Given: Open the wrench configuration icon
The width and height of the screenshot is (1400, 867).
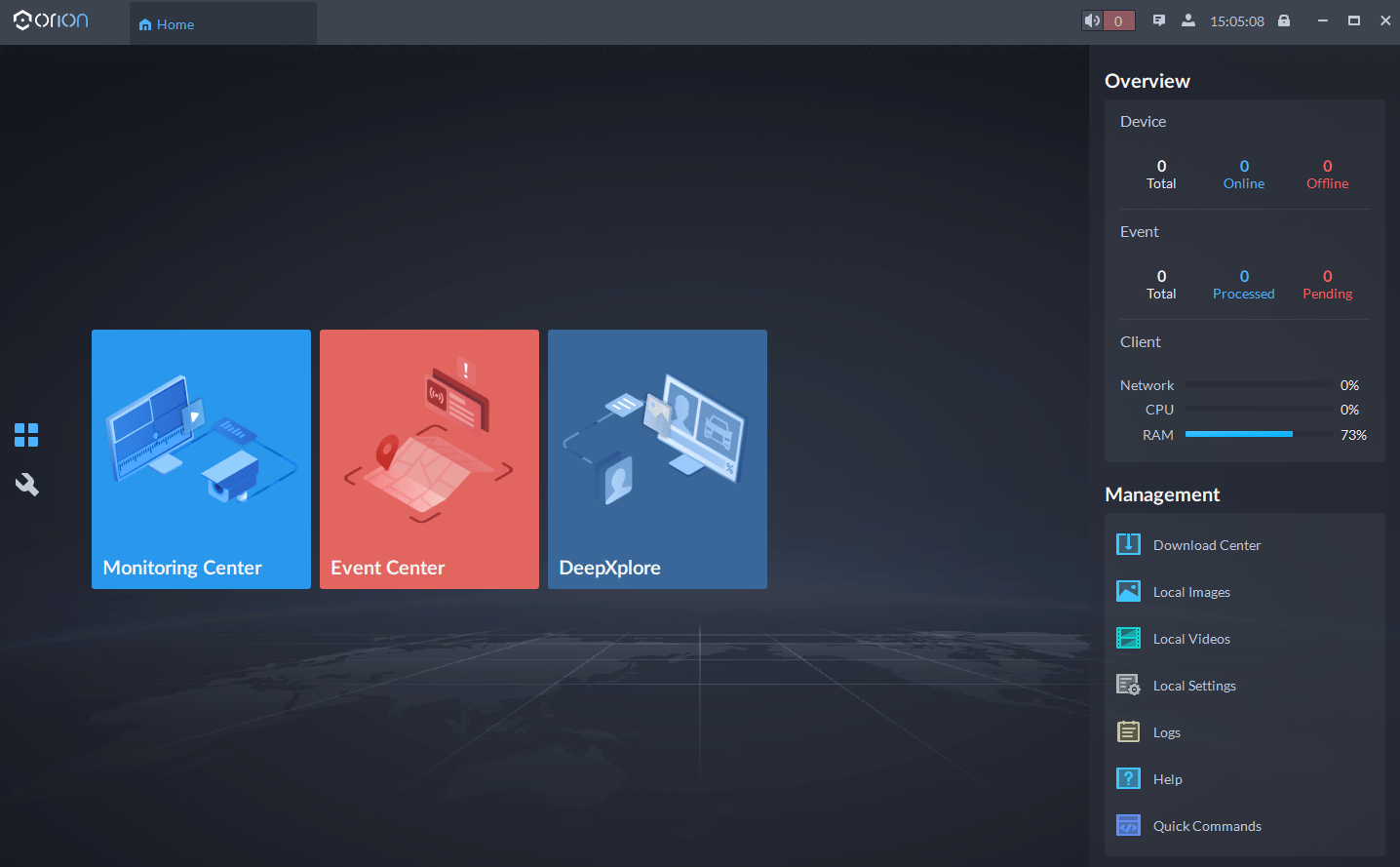Looking at the screenshot, I should (x=26, y=485).
